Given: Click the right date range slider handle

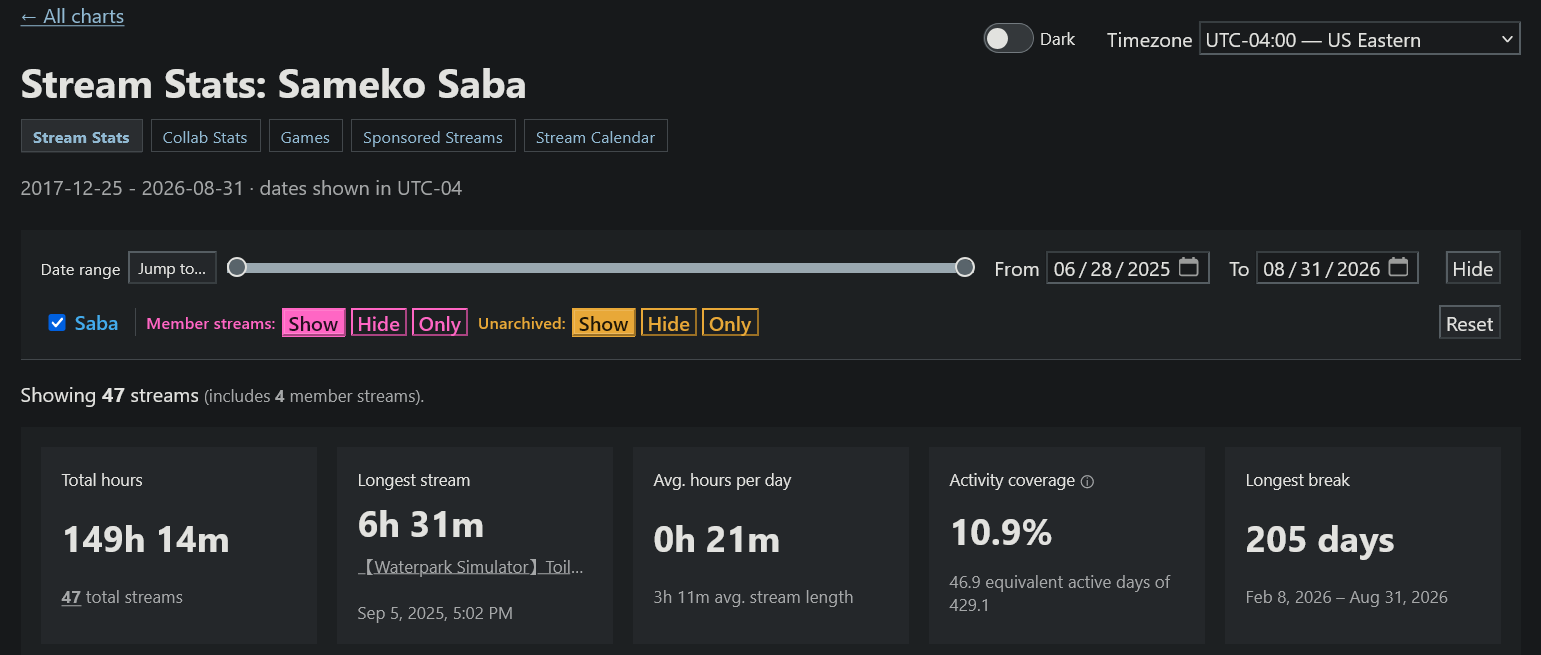Looking at the screenshot, I should (x=965, y=267).
